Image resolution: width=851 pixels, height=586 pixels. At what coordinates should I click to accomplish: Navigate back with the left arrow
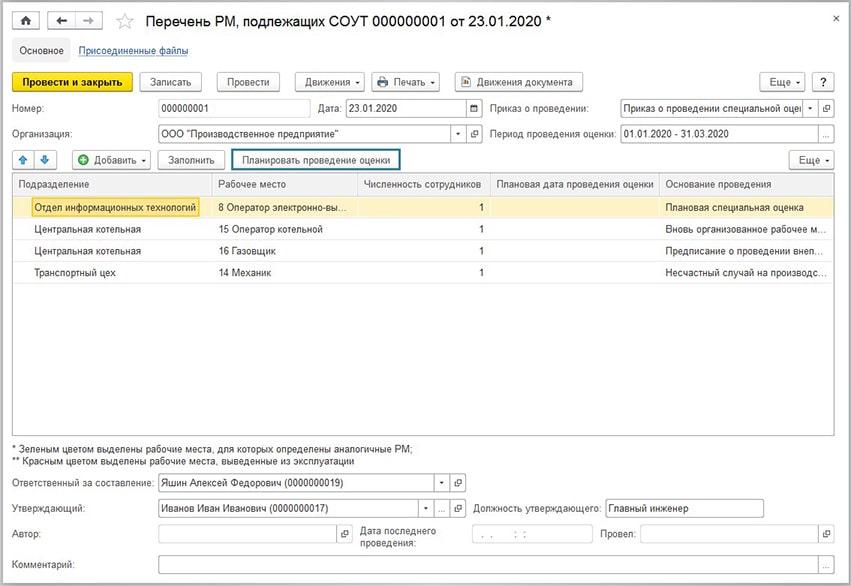[x=61, y=21]
